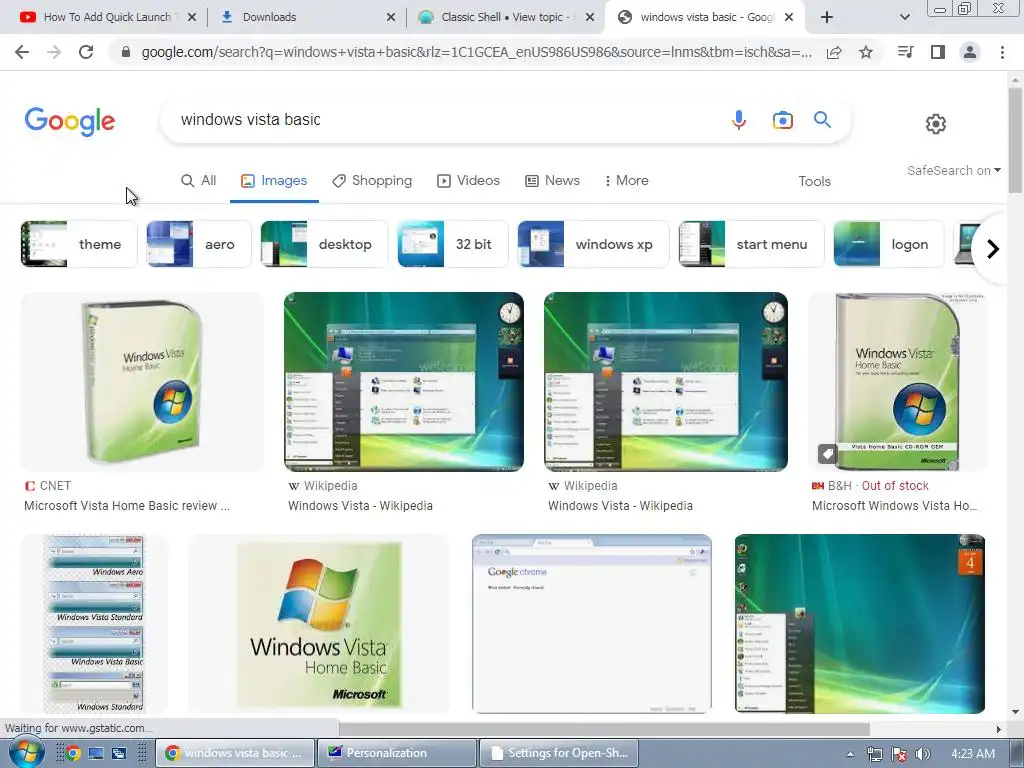Open the Chrome profile avatar
Image resolution: width=1024 pixels, height=768 pixels.
click(x=970, y=52)
